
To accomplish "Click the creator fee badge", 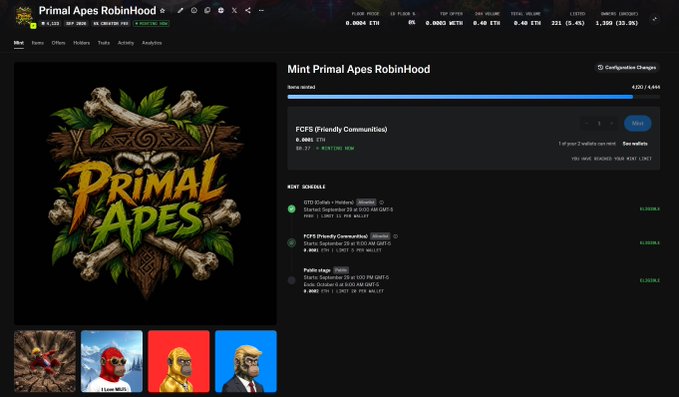I will (111, 23).
